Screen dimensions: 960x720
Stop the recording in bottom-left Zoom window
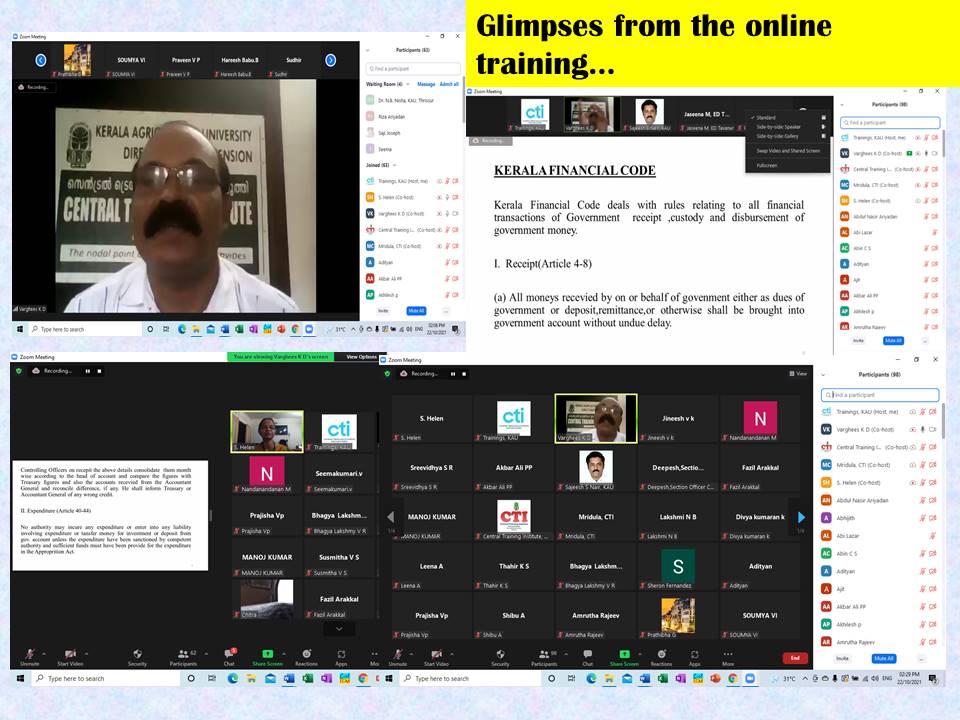[x=99, y=371]
